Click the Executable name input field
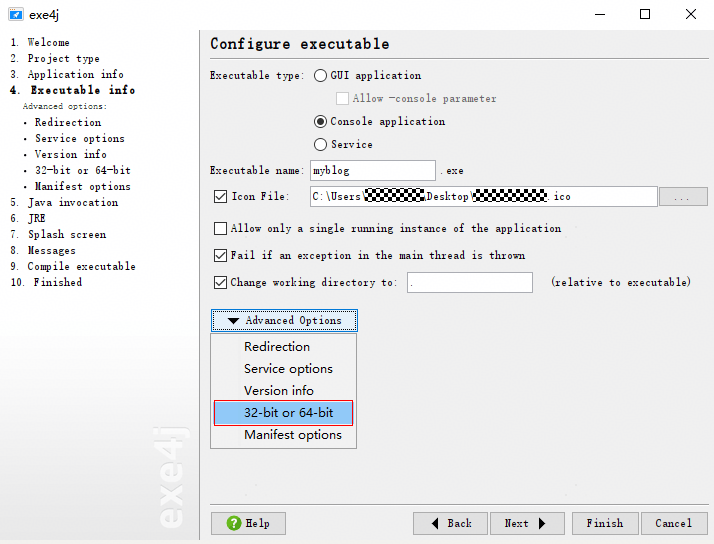This screenshot has height=544, width=714. [373, 171]
